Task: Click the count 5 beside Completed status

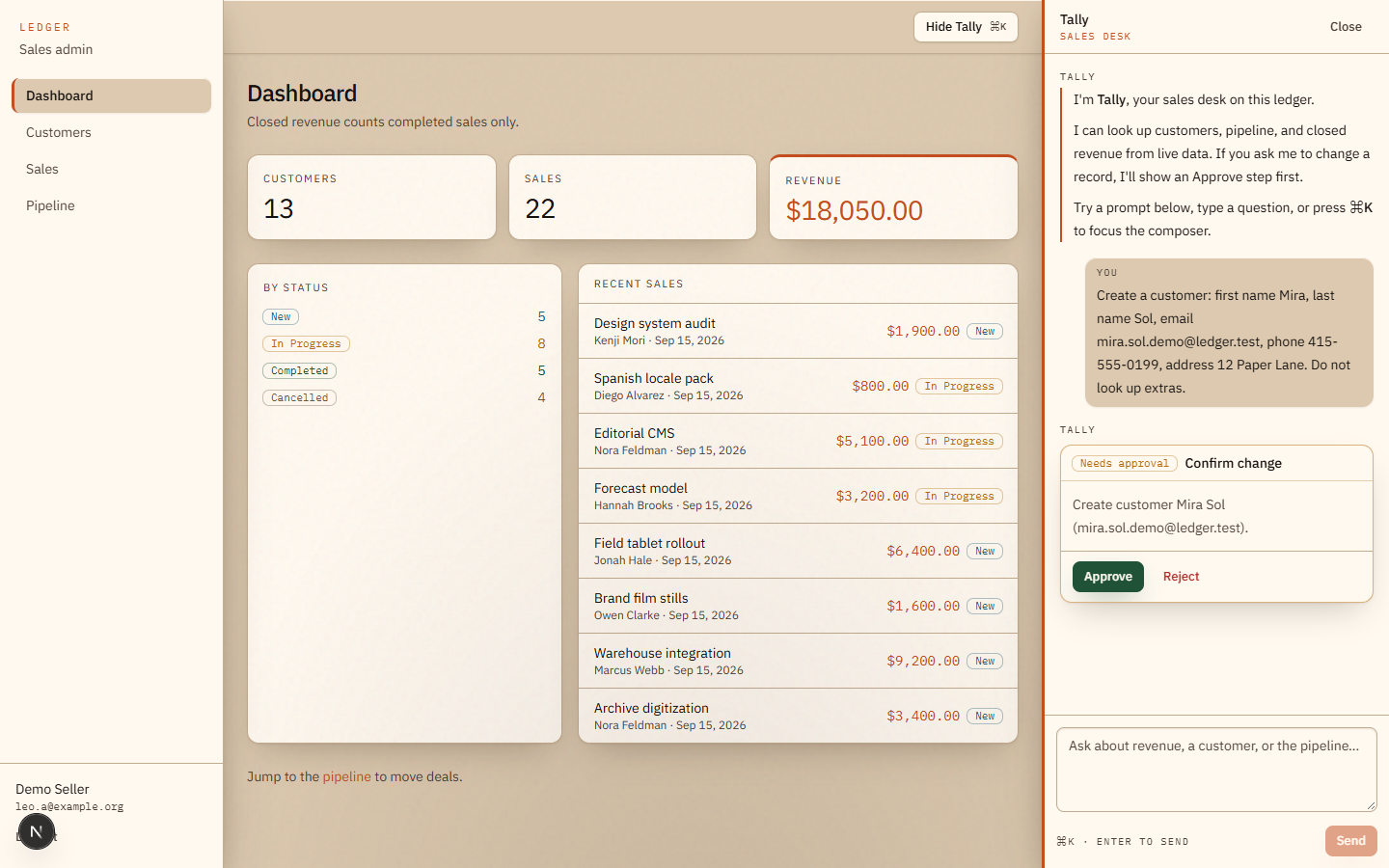Action: pyautogui.click(x=541, y=370)
